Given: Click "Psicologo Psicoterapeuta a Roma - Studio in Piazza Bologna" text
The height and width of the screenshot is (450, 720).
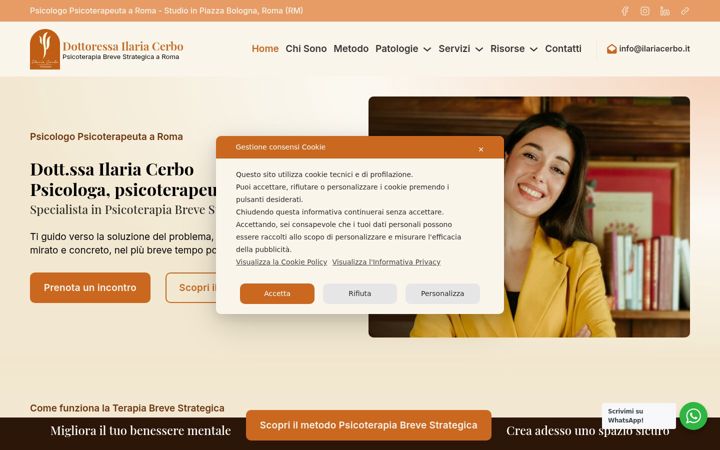Looking at the screenshot, I should click(166, 11).
